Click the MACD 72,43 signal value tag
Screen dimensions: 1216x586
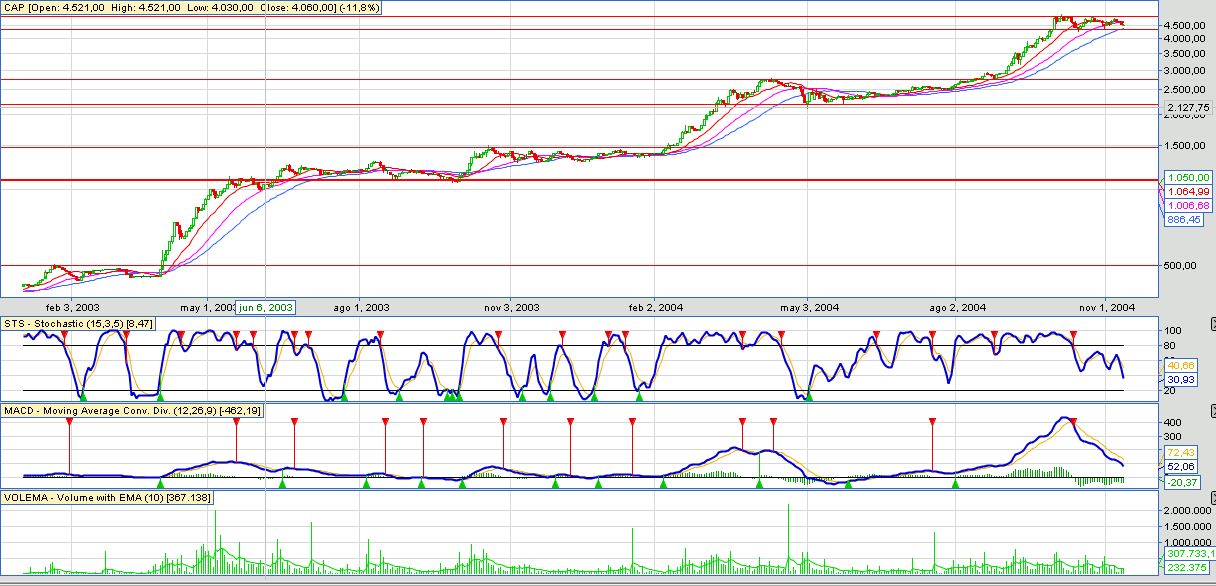(1181, 453)
